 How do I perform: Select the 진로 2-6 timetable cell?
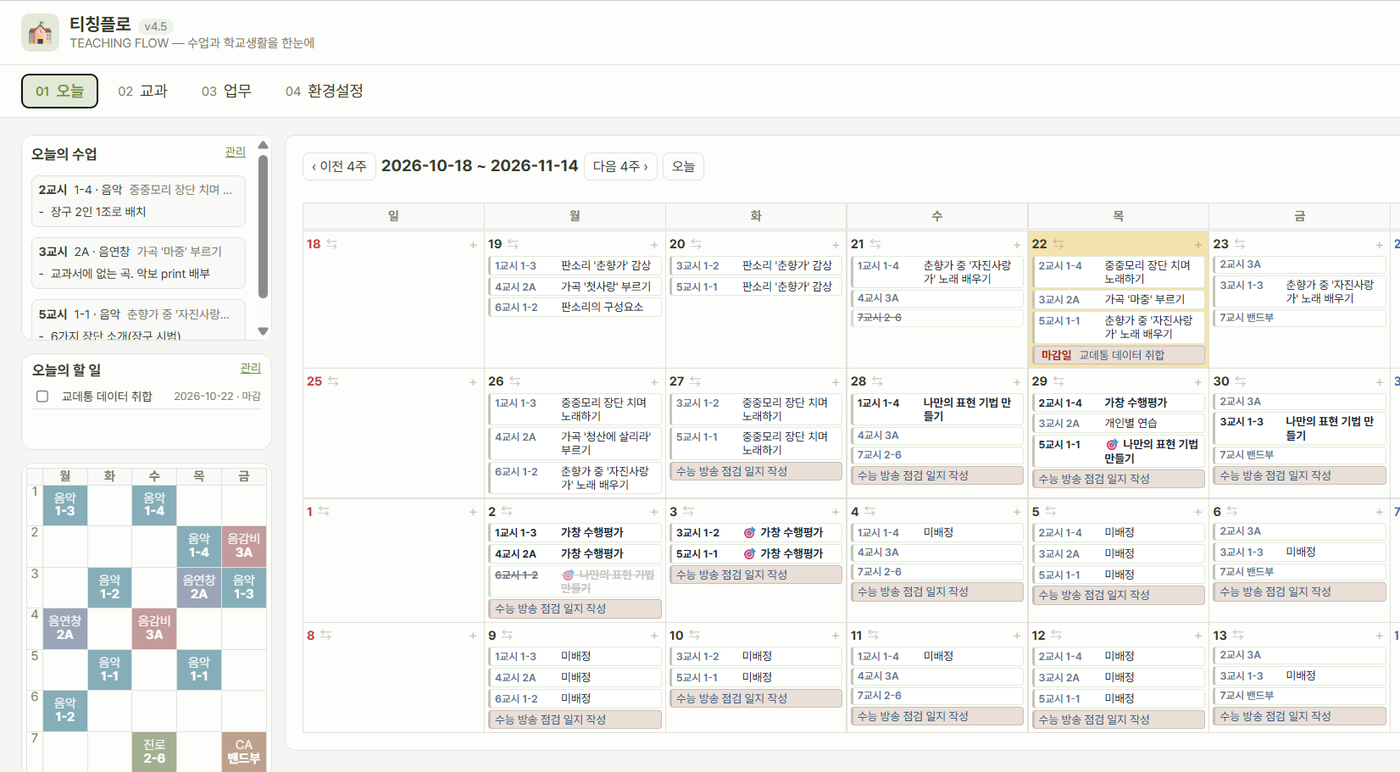pos(154,752)
